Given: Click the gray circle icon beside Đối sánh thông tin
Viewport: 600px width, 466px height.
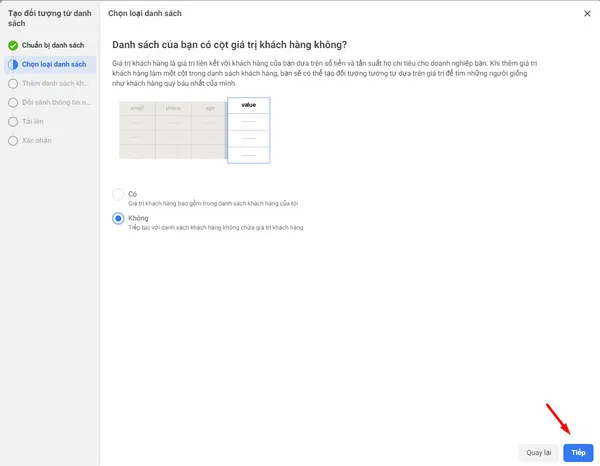Looking at the screenshot, I should pyautogui.click(x=12, y=103).
